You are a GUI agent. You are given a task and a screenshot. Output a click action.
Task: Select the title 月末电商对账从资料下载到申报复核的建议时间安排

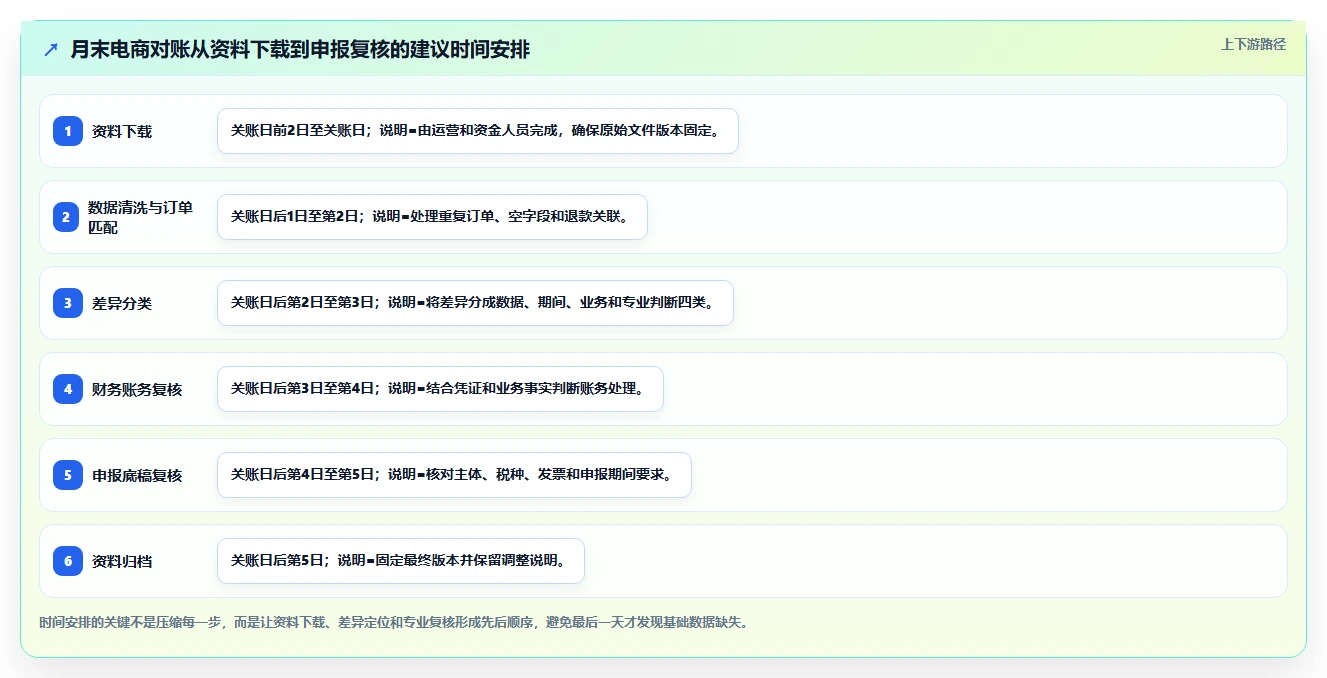tap(300, 49)
